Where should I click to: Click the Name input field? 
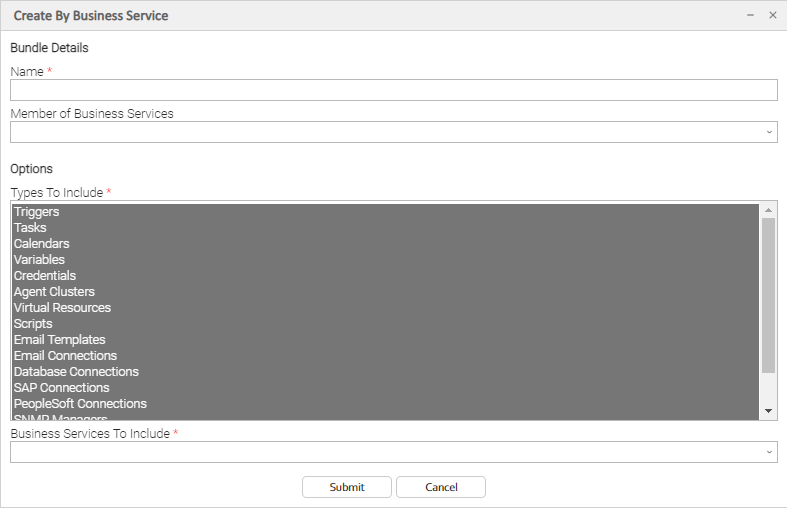[x=393, y=91]
